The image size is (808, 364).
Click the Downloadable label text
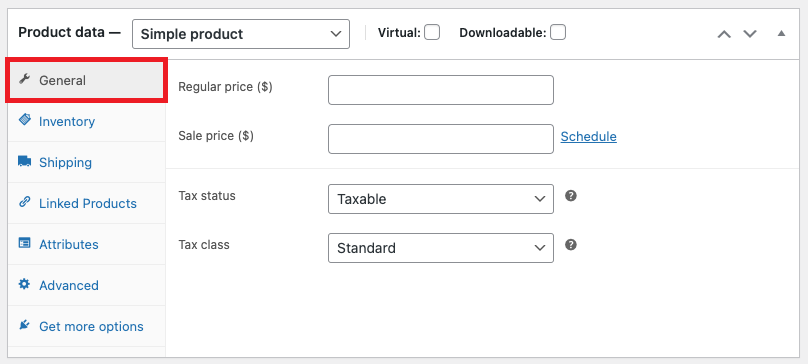point(502,33)
